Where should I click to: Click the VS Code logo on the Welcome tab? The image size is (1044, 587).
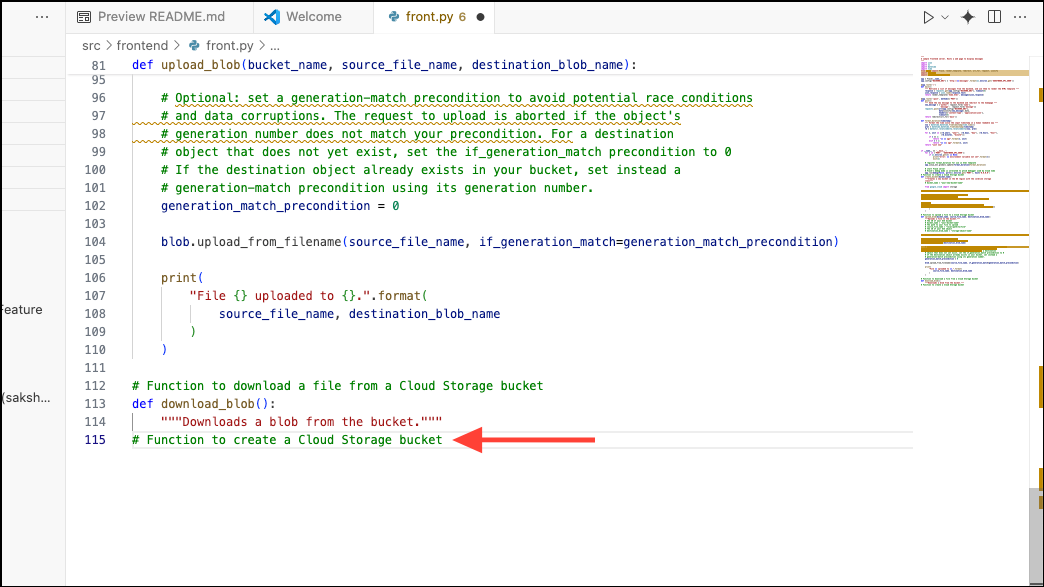point(271,16)
